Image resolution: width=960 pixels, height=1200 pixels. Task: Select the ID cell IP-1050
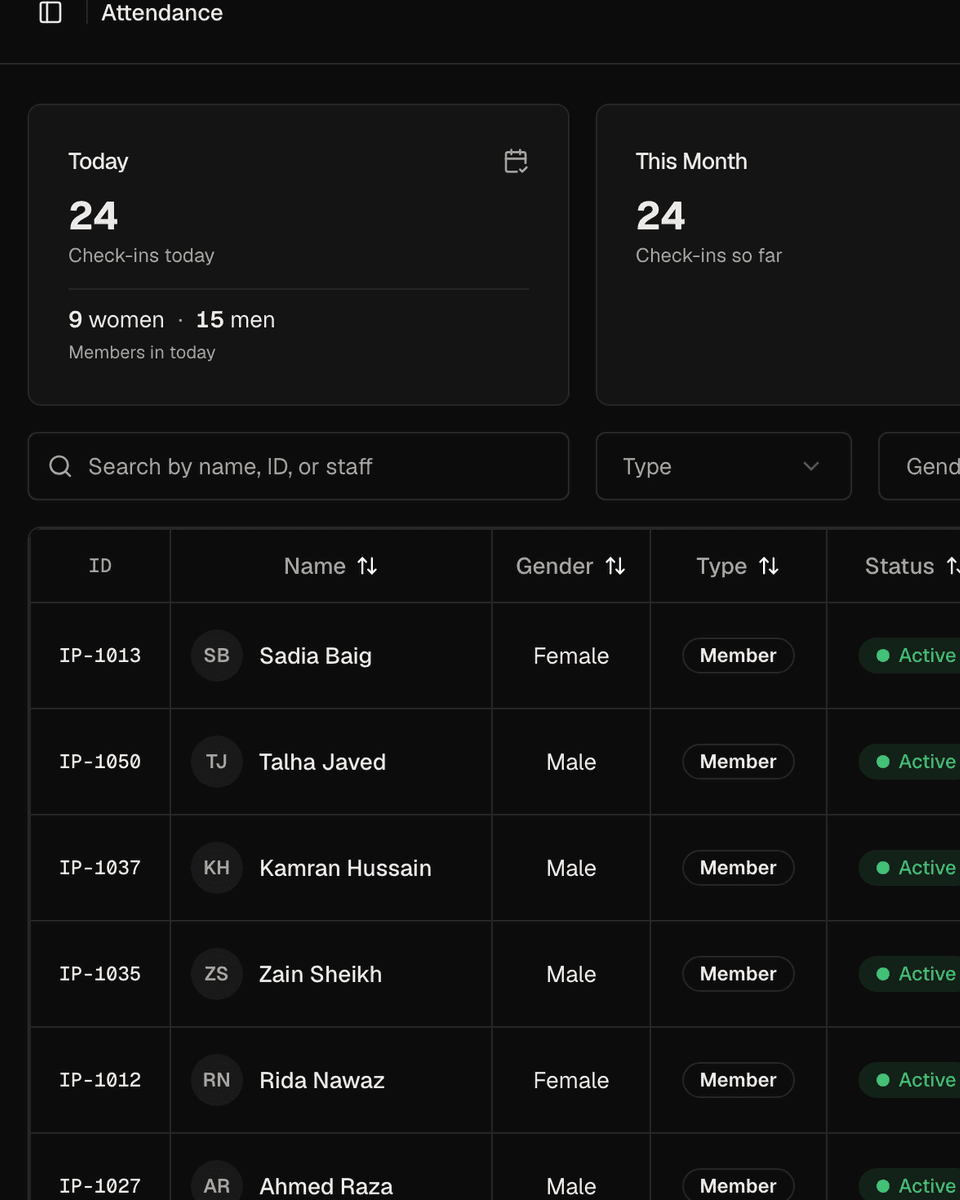(100, 762)
